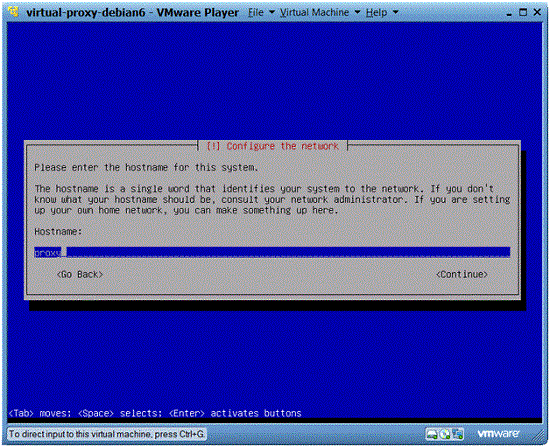The width and height of the screenshot is (550, 447).
Task: Click the vmware logo in status bar
Action: [x=498, y=434]
